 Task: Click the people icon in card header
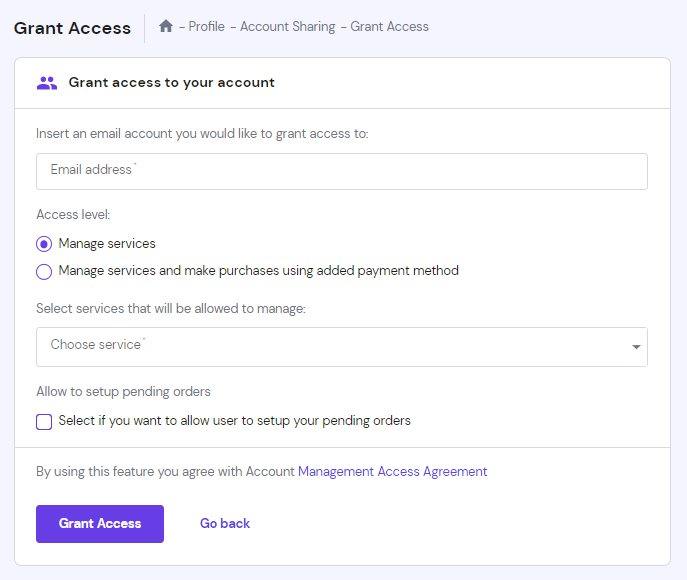(x=47, y=83)
